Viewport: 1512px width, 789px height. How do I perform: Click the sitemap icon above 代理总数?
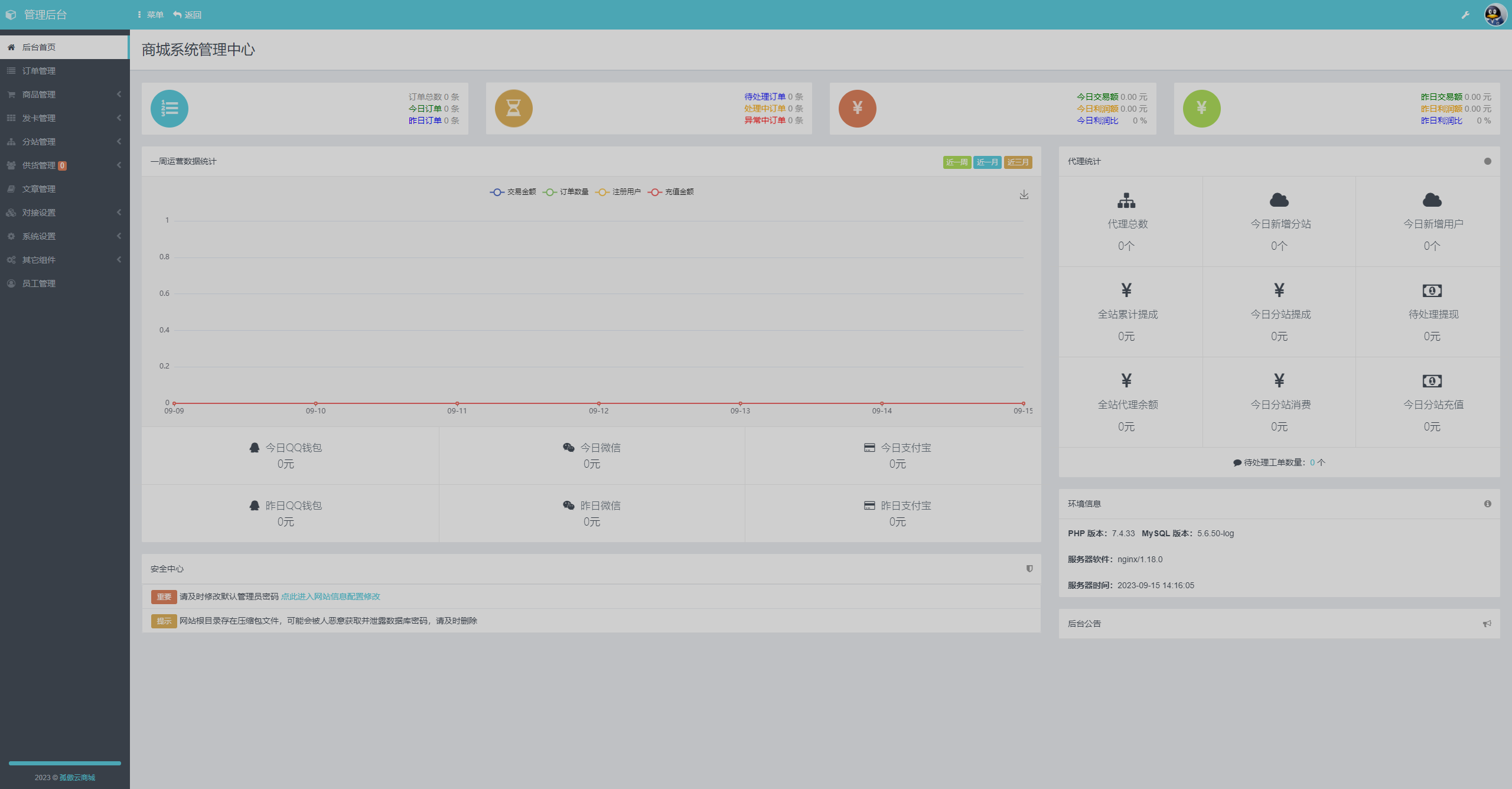point(1126,201)
